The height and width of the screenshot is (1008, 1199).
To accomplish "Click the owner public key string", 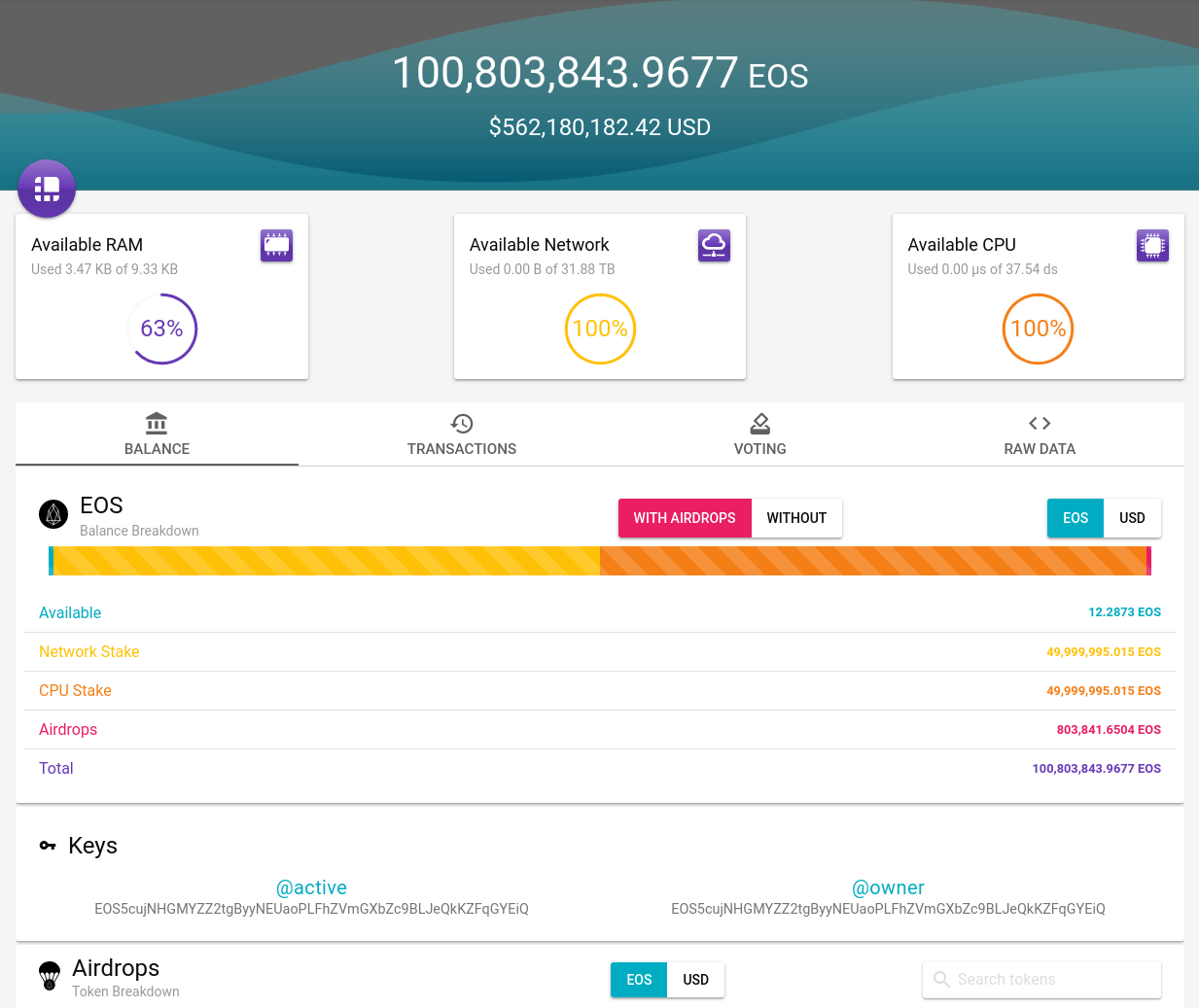I will pyautogui.click(x=888, y=909).
